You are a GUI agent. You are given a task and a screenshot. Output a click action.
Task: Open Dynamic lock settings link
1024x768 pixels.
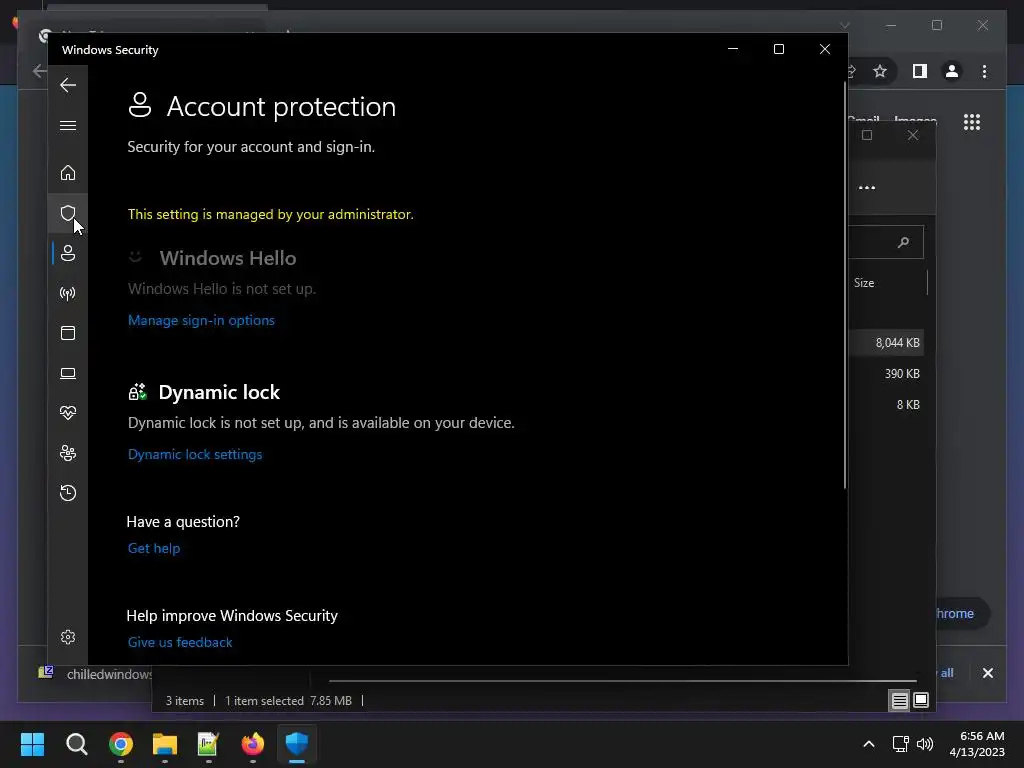point(195,454)
